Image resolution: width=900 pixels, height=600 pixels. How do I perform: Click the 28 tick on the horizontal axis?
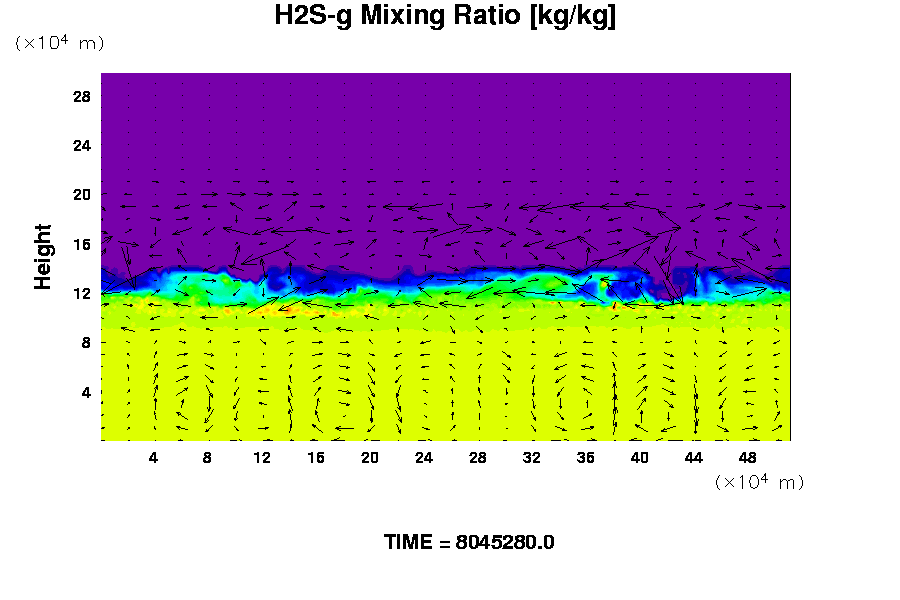[477, 457]
